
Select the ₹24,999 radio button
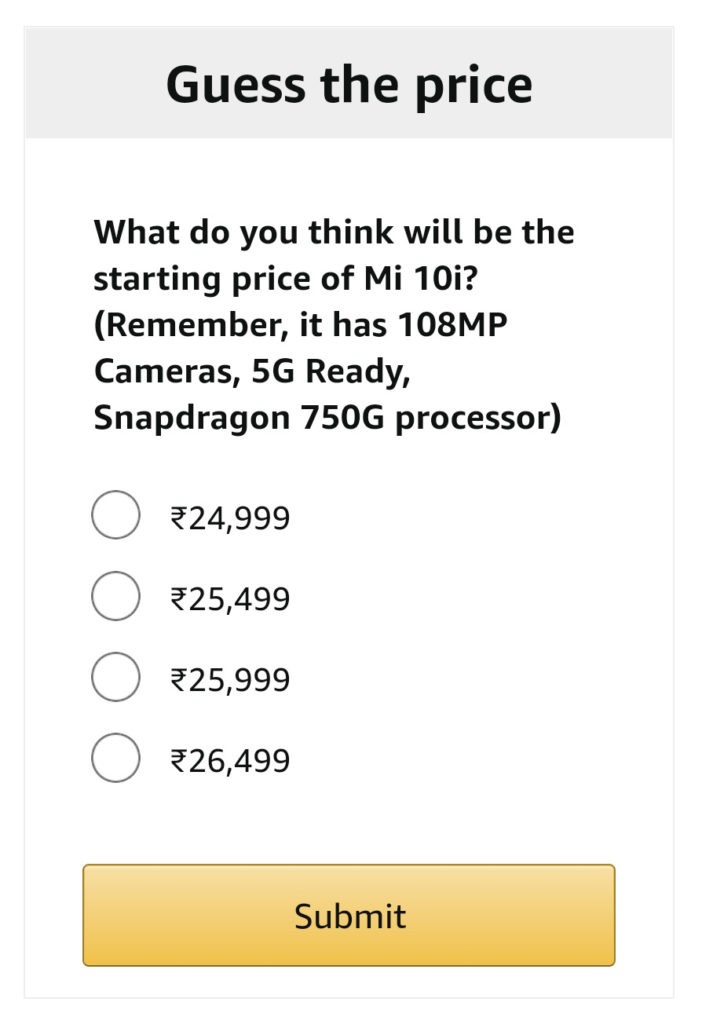pos(116,515)
